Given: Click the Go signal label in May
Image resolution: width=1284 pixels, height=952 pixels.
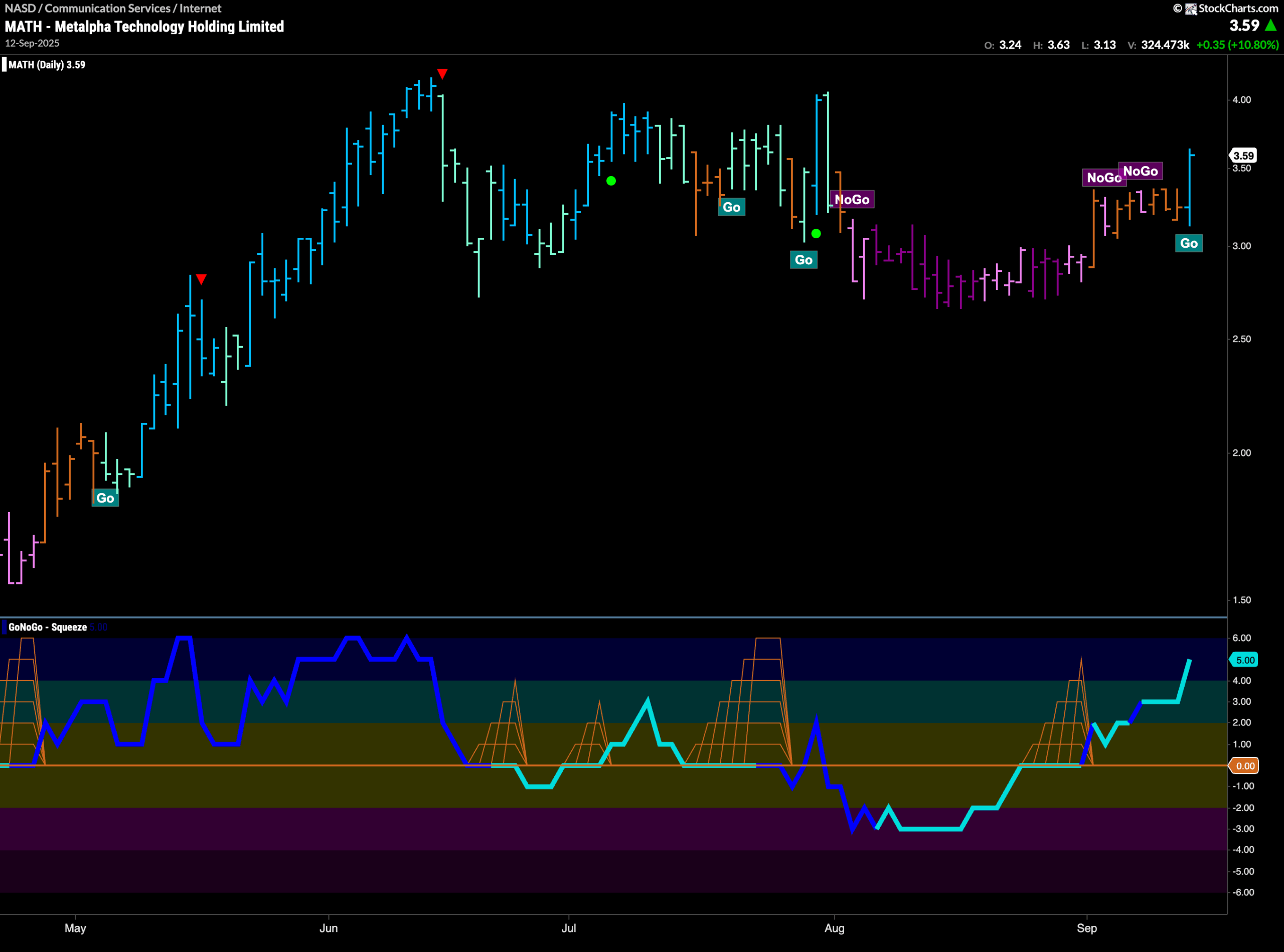Looking at the screenshot, I should 105,498.
